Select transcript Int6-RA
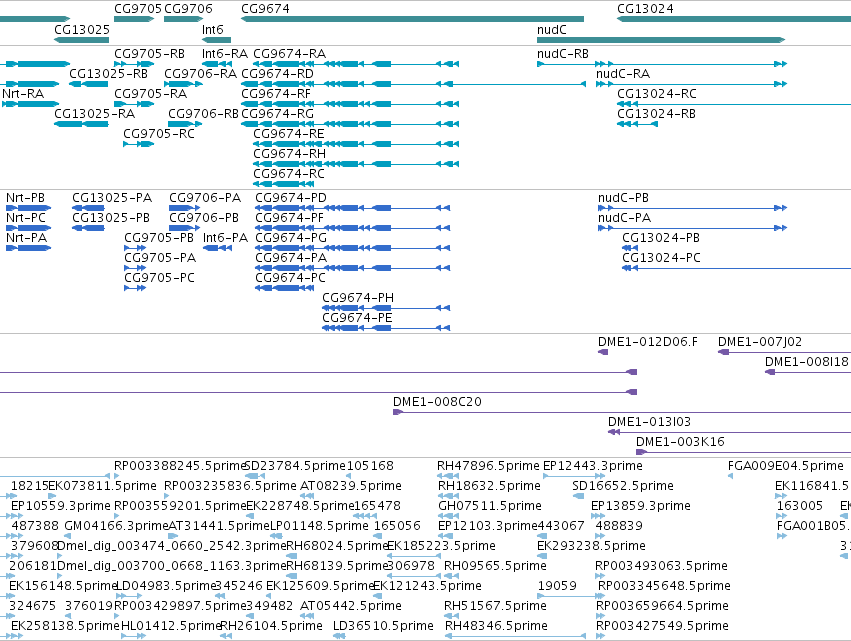Image resolution: width=851 pixels, height=641 pixels. [x=225, y=54]
